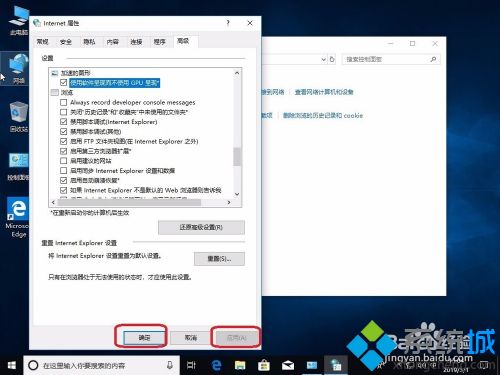Uncheck 禁用脚本调试(其他)
The height and width of the screenshot is (375, 500).
(x=64, y=131)
